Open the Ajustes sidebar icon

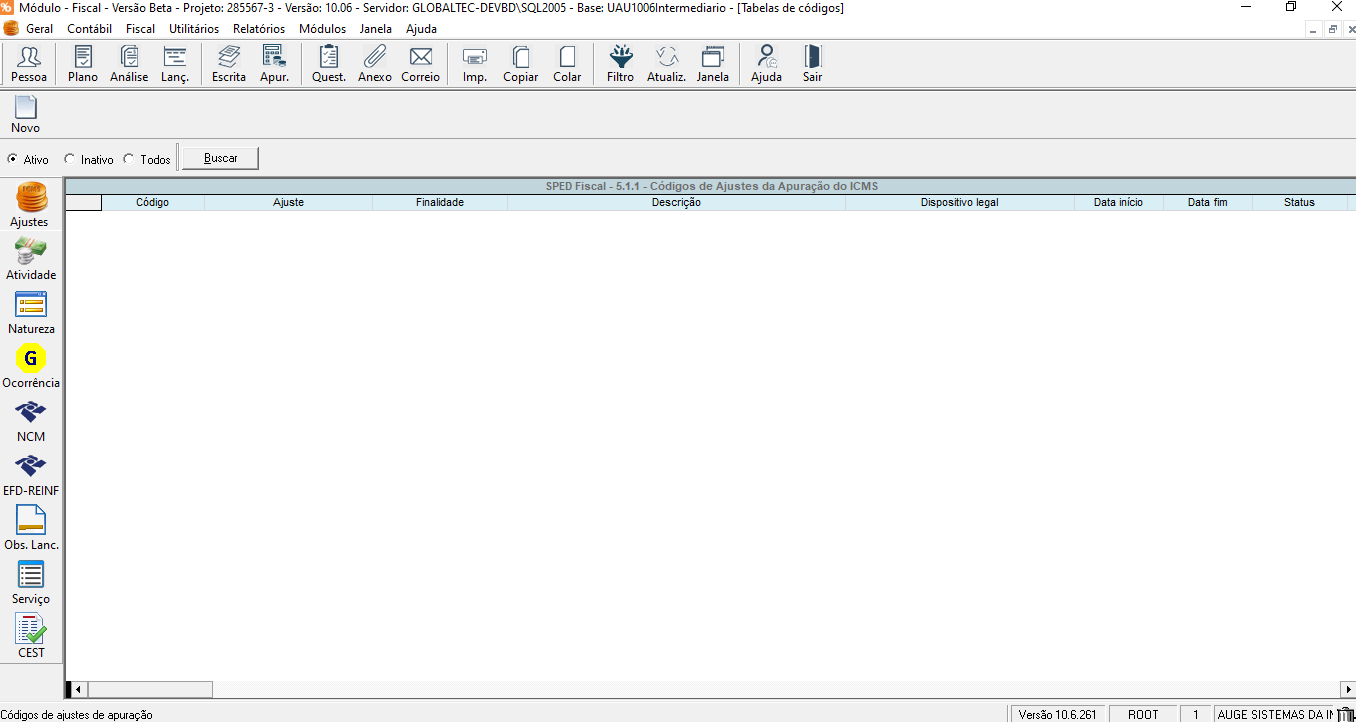pyautogui.click(x=30, y=203)
